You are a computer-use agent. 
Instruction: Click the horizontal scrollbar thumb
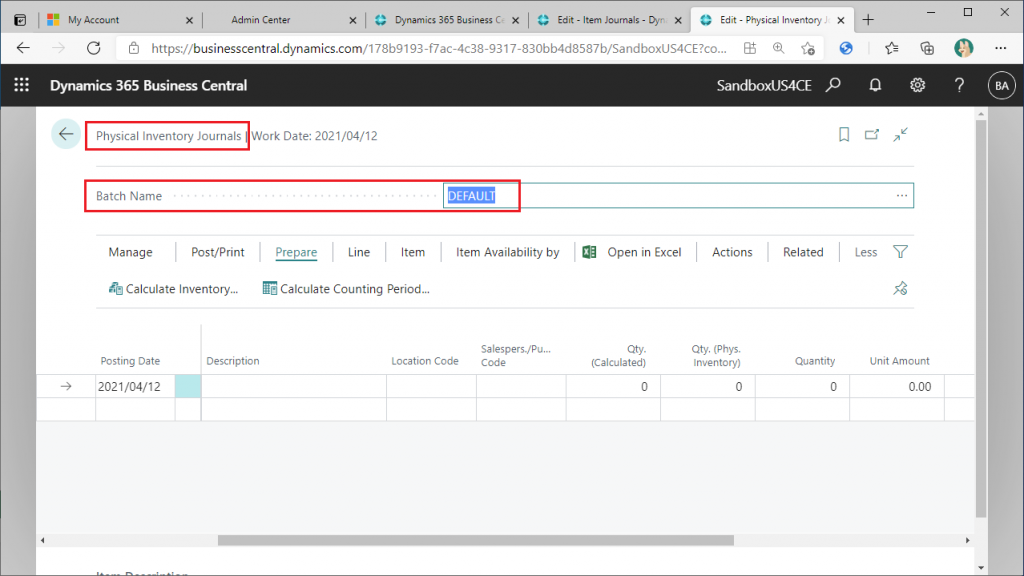[x=475, y=540]
